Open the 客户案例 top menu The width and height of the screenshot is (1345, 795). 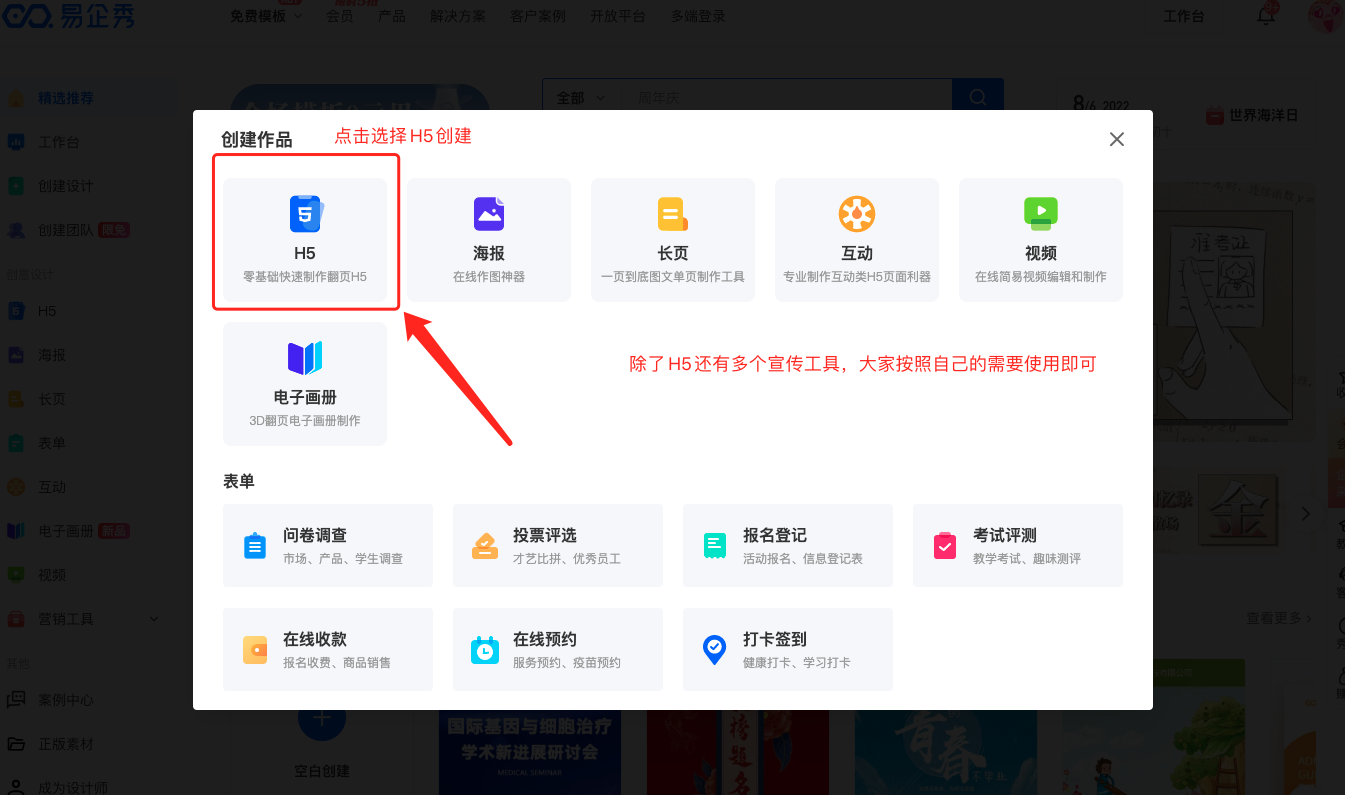[x=538, y=16]
